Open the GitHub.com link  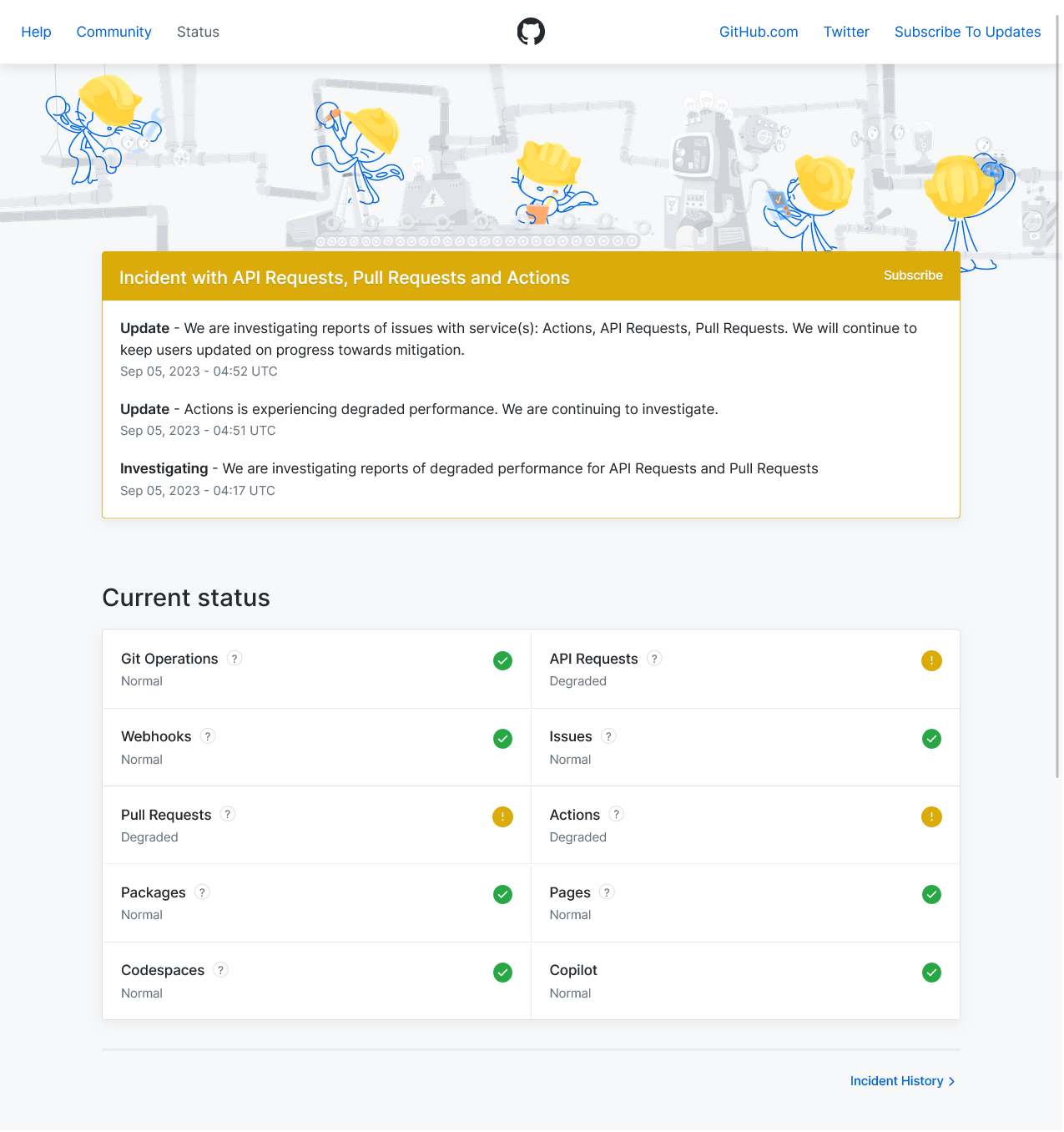click(759, 32)
